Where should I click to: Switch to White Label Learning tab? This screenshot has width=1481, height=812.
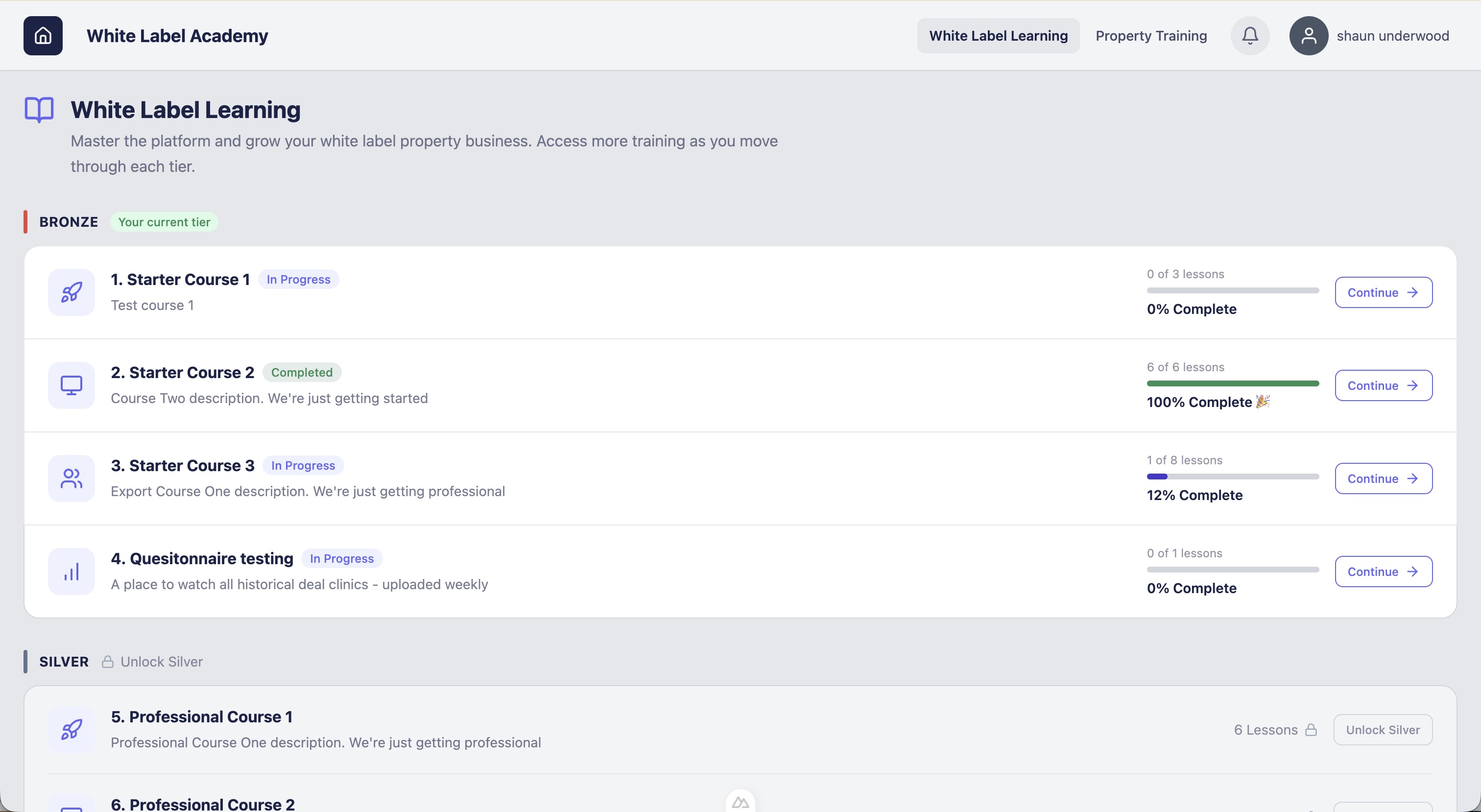point(998,36)
